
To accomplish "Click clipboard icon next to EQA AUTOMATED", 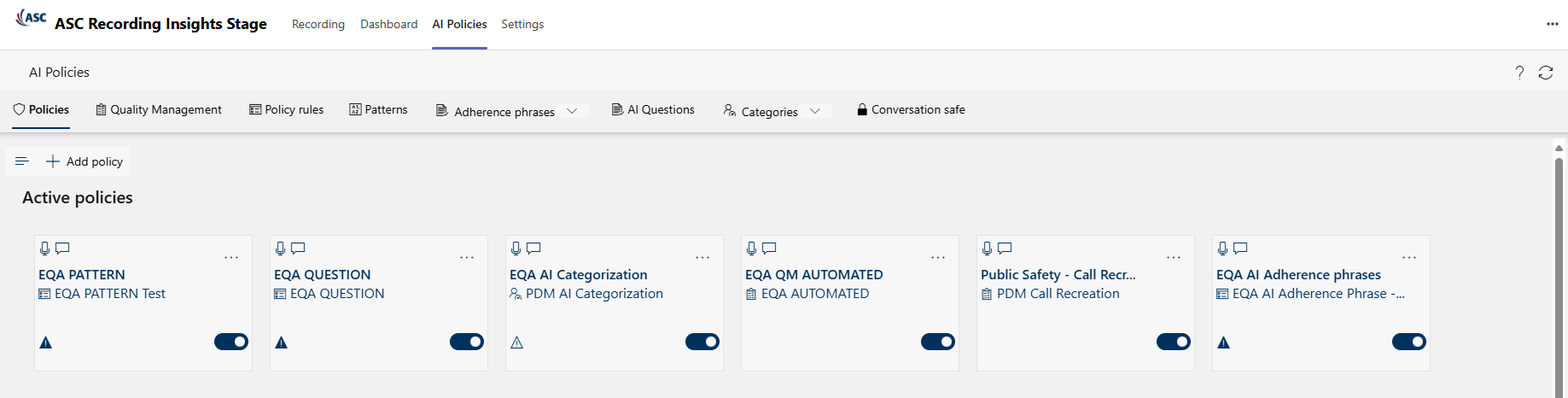I will 751,294.
